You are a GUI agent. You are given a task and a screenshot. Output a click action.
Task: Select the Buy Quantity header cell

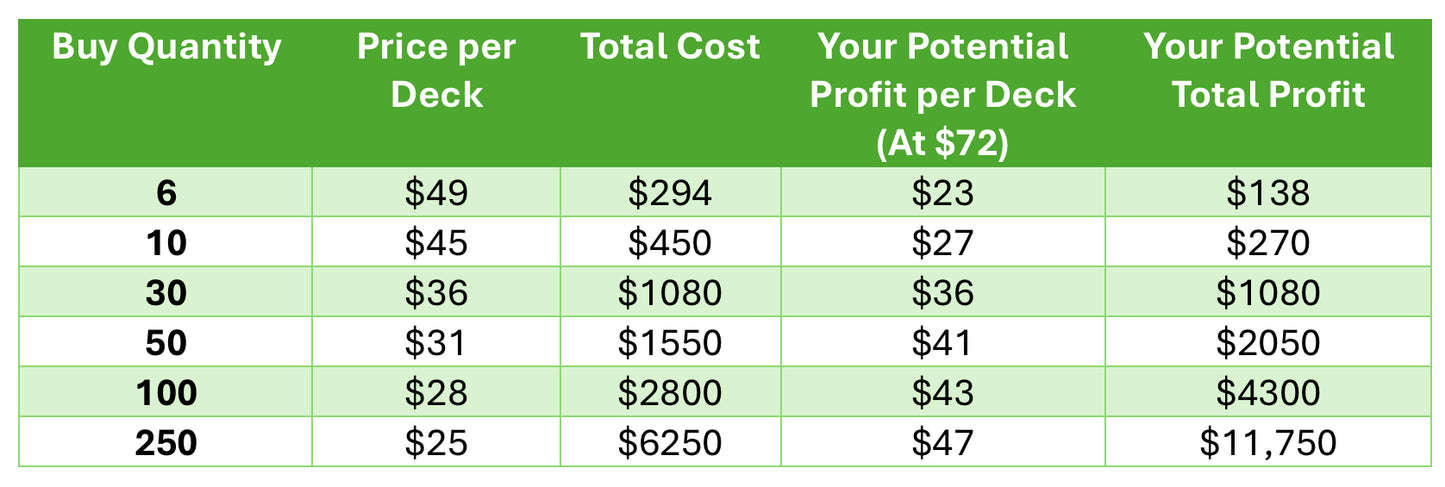[166, 93]
